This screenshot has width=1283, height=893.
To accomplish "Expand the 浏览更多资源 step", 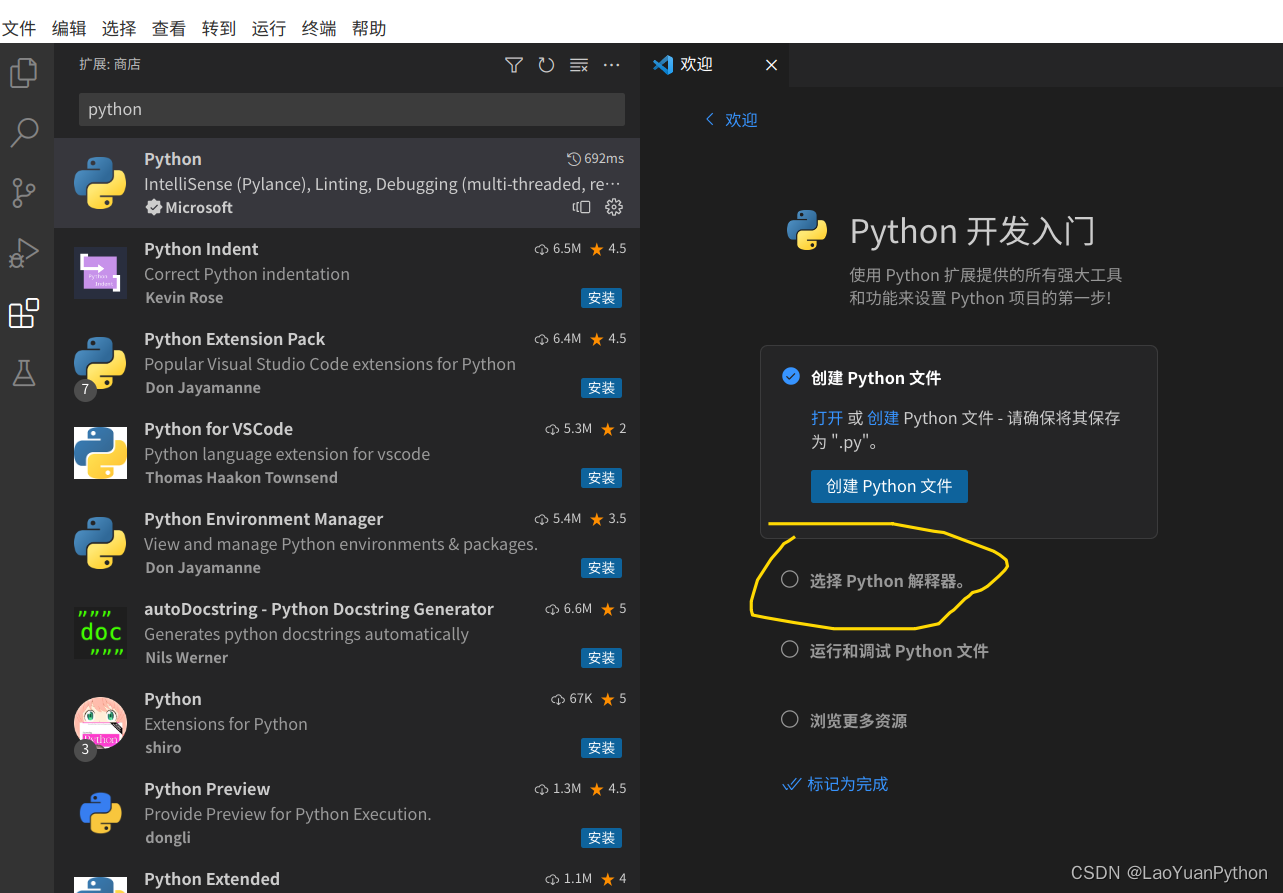I will (858, 721).
